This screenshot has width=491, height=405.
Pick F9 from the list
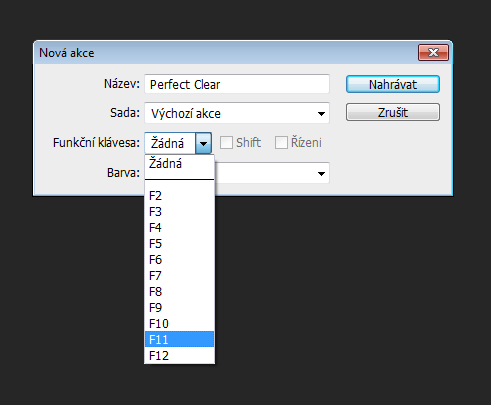179,307
